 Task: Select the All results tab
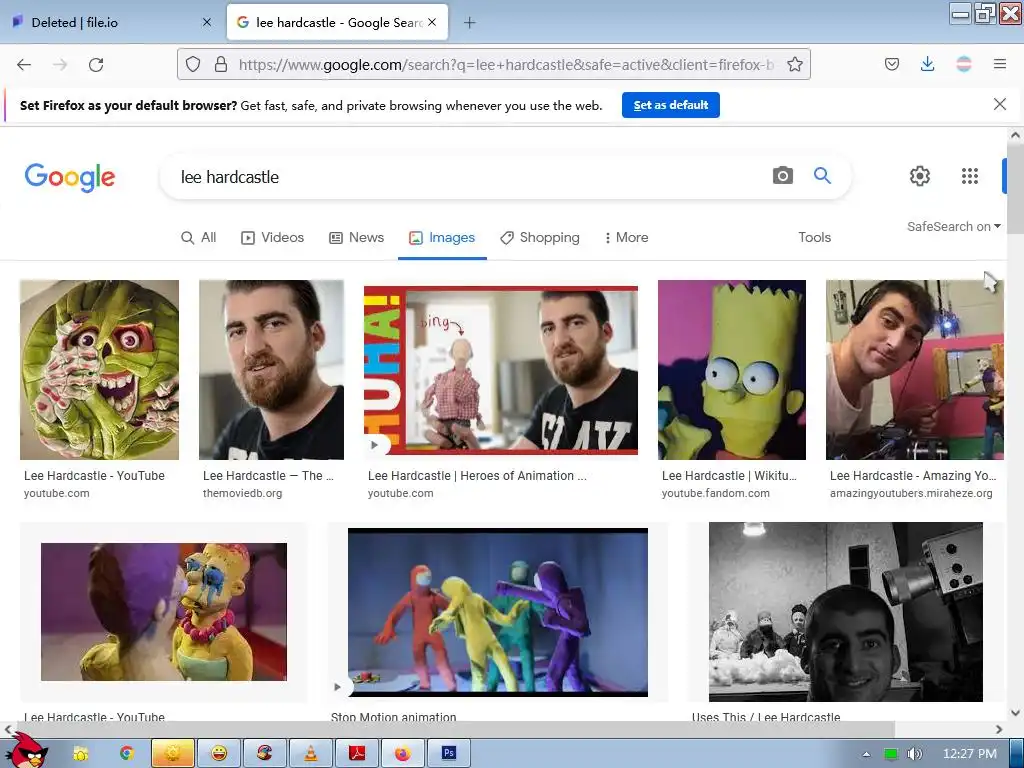tap(199, 238)
